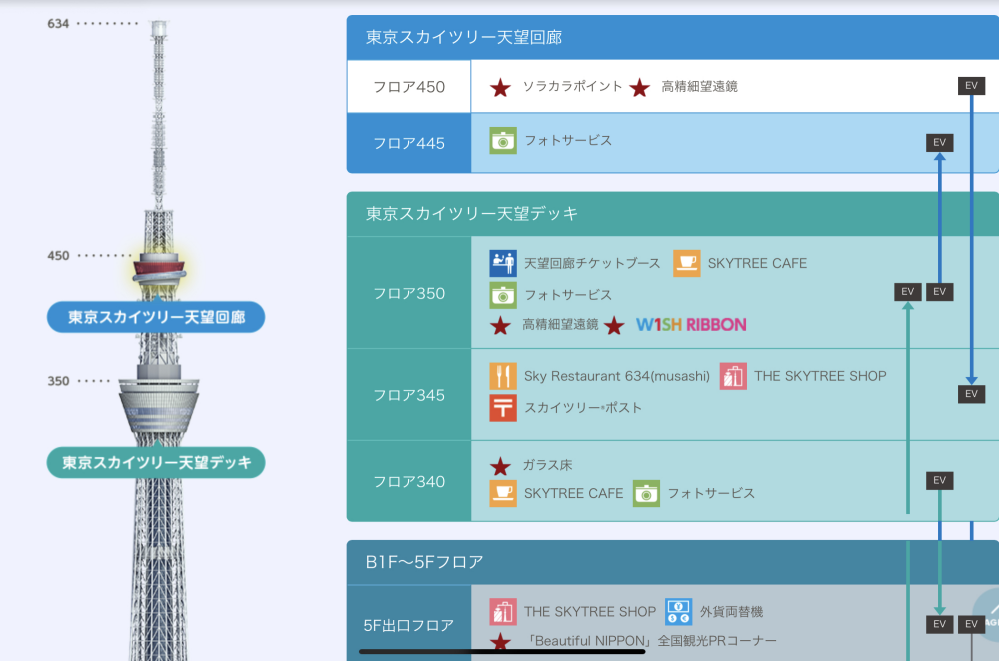The height and width of the screenshot is (661, 999).
Task: Click the EV elevator marker on フロア445
Action: (939, 142)
